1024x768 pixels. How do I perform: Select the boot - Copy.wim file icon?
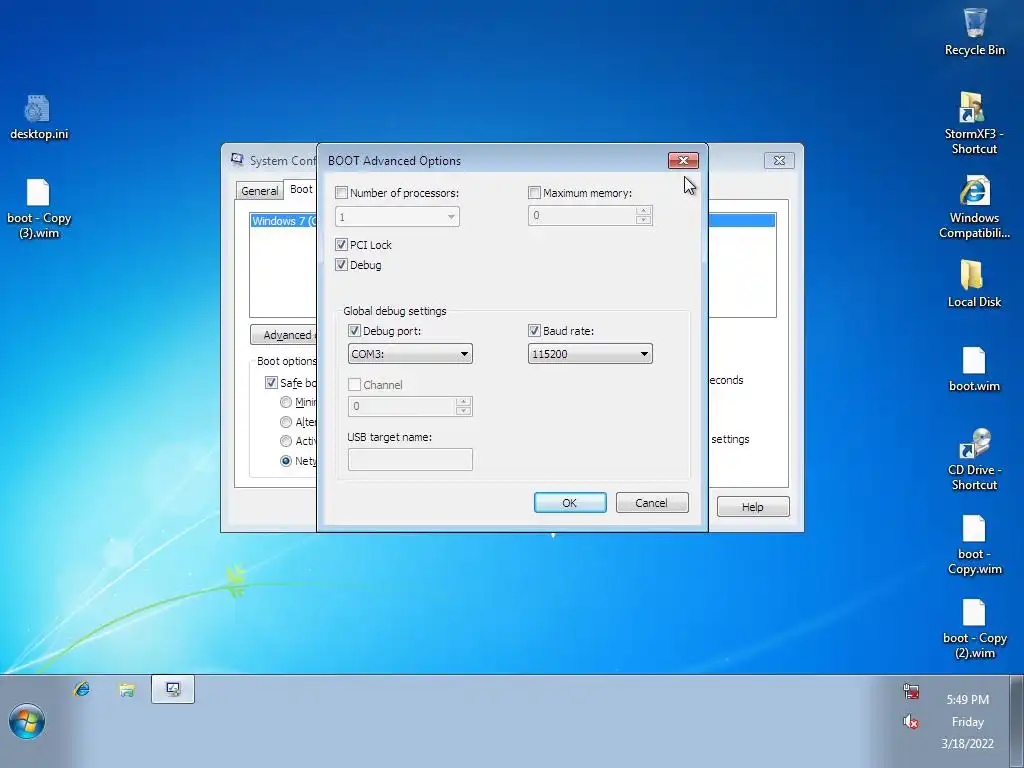pyautogui.click(x=974, y=545)
